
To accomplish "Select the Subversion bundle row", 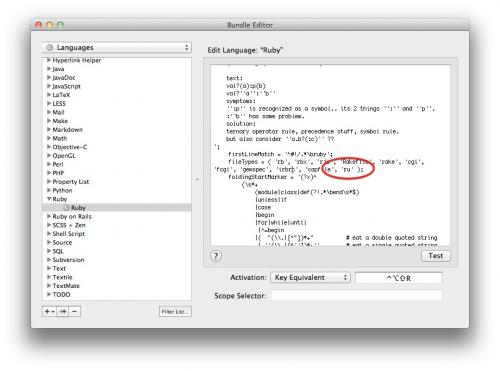I will coord(117,260).
